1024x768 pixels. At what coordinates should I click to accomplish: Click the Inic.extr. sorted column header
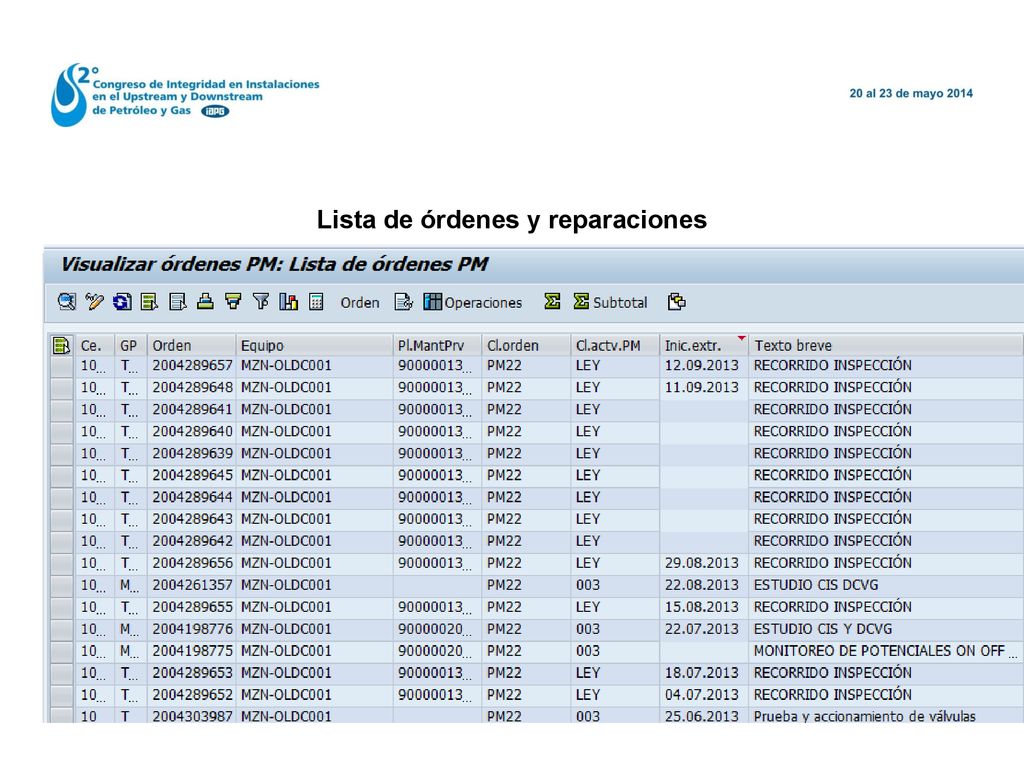click(704, 345)
